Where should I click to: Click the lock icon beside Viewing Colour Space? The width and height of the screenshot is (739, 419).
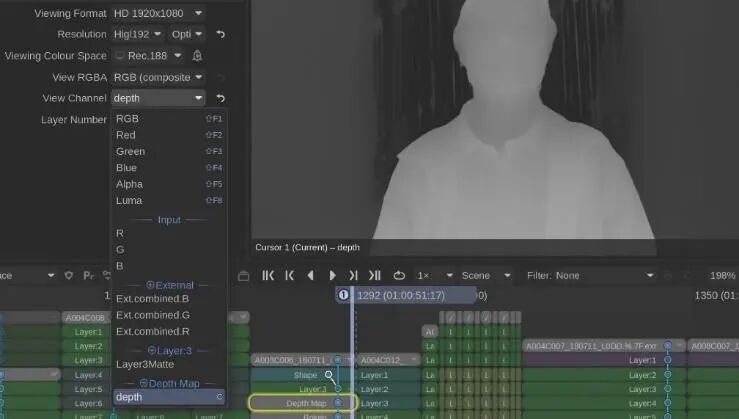click(197, 56)
